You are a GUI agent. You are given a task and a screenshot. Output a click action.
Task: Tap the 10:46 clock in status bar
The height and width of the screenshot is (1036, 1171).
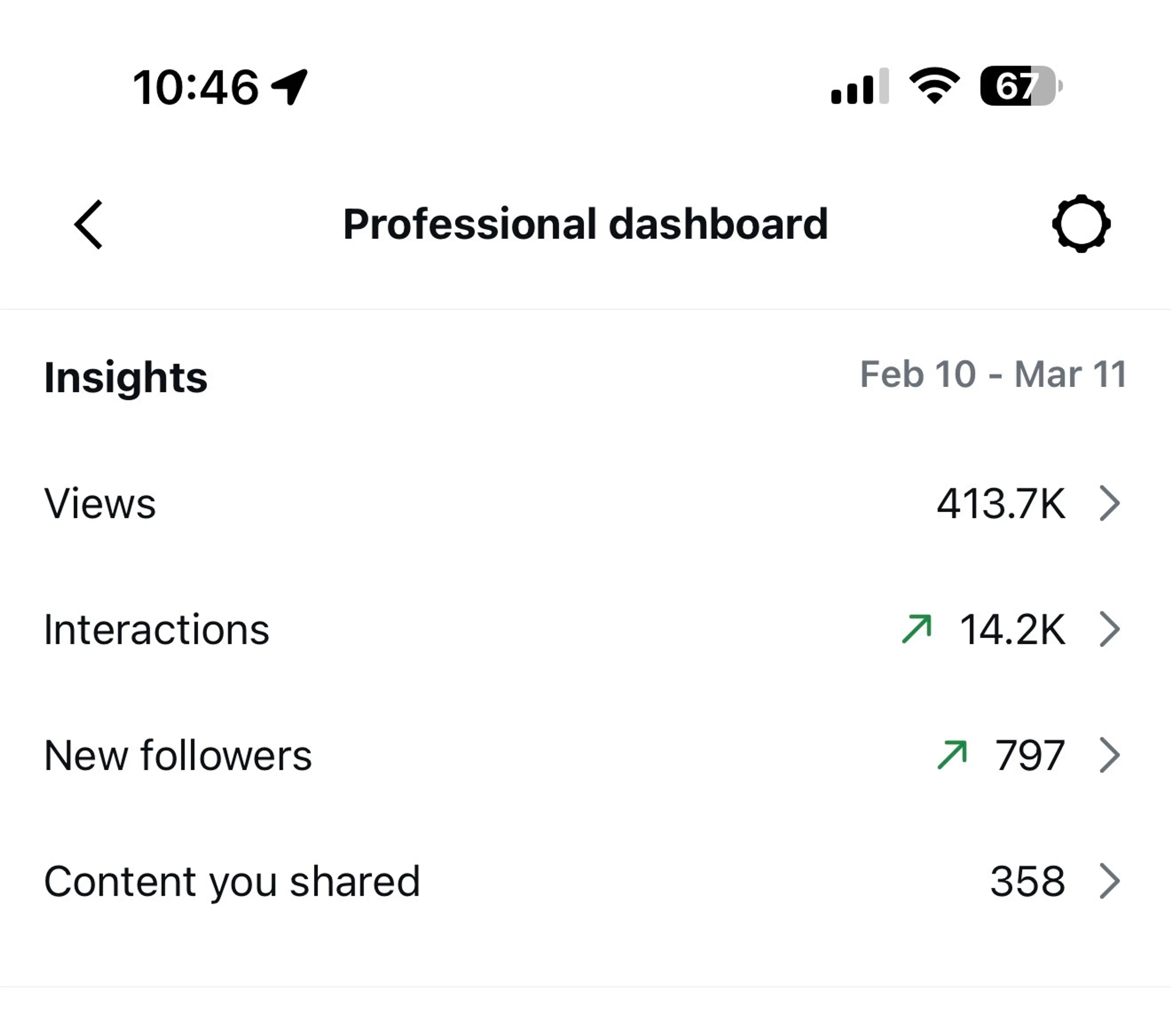click(x=196, y=87)
